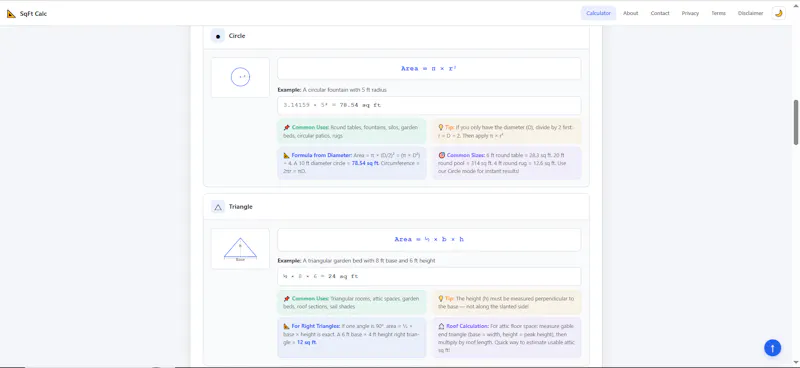Open the Terms page

point(718,13)
